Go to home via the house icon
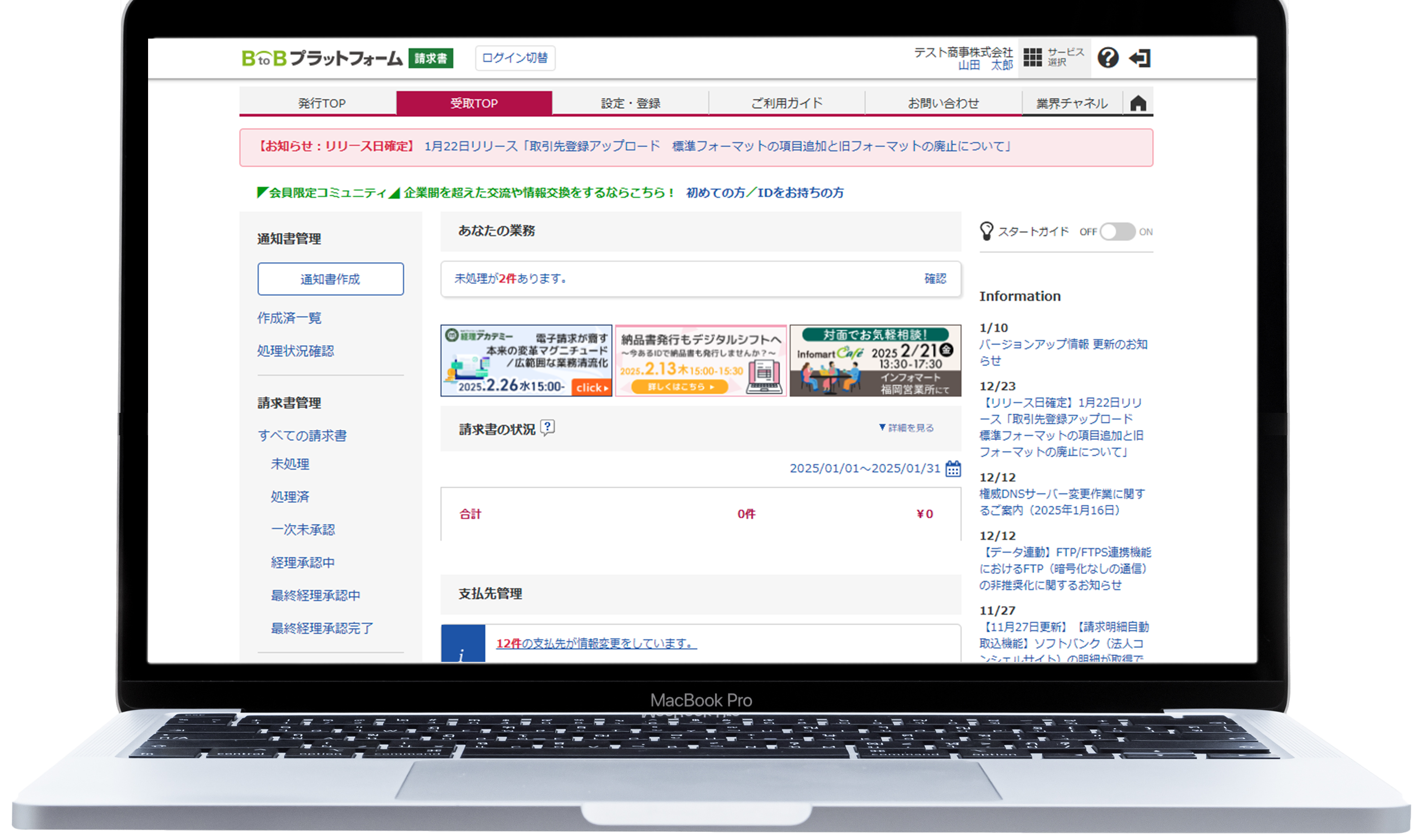This screenshot has width=1421, height=840. tap(1138, 103)
